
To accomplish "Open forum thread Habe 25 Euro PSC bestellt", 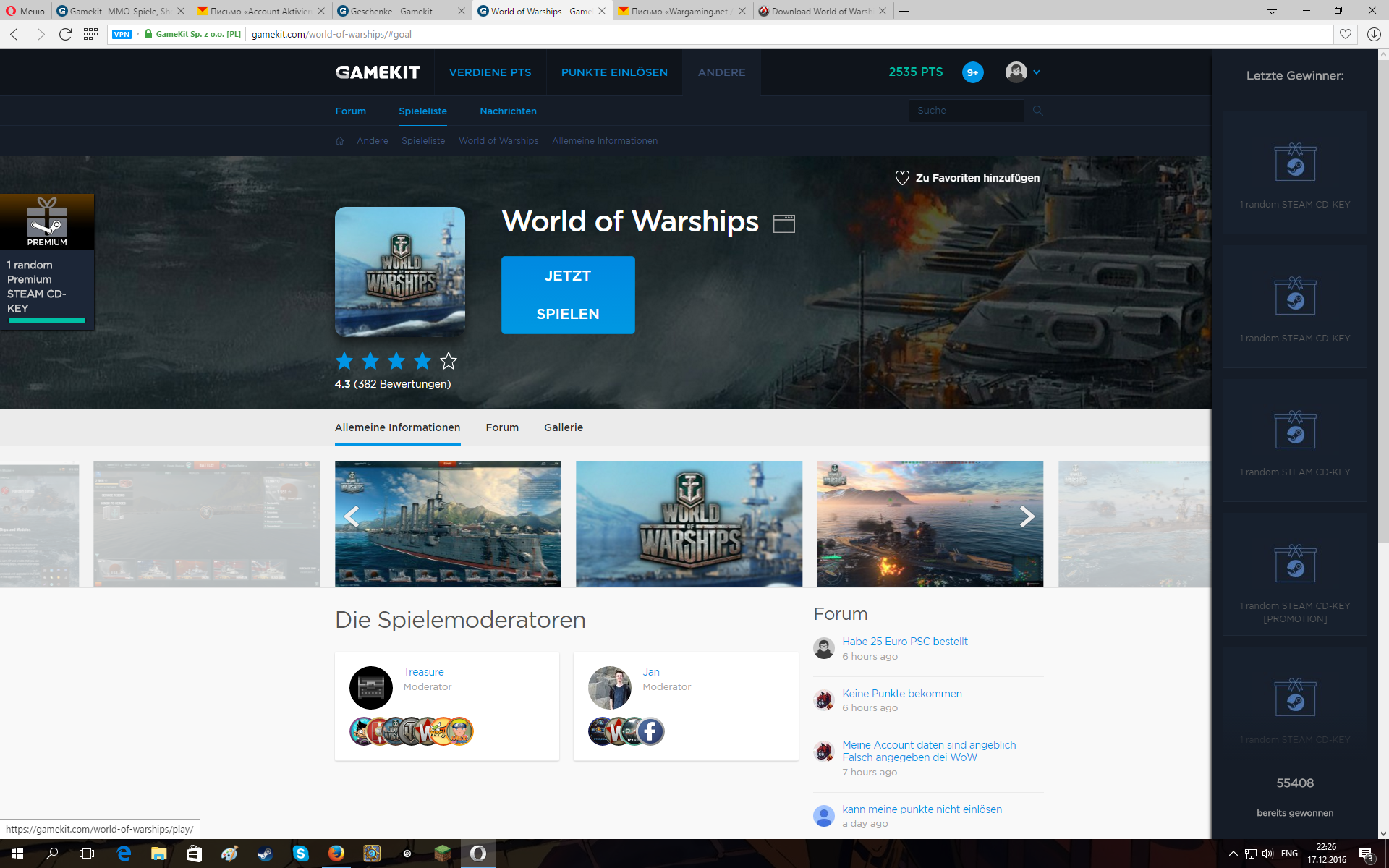I will click(x=905, y=642).
